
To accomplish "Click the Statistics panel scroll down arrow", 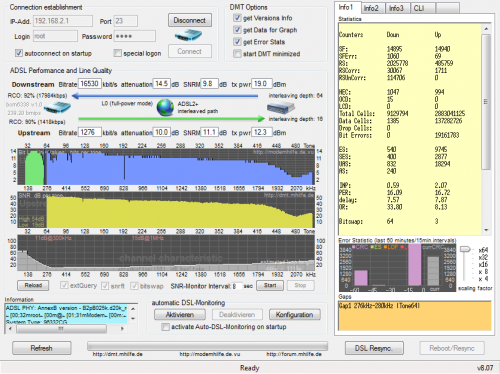I will point(486,230).
